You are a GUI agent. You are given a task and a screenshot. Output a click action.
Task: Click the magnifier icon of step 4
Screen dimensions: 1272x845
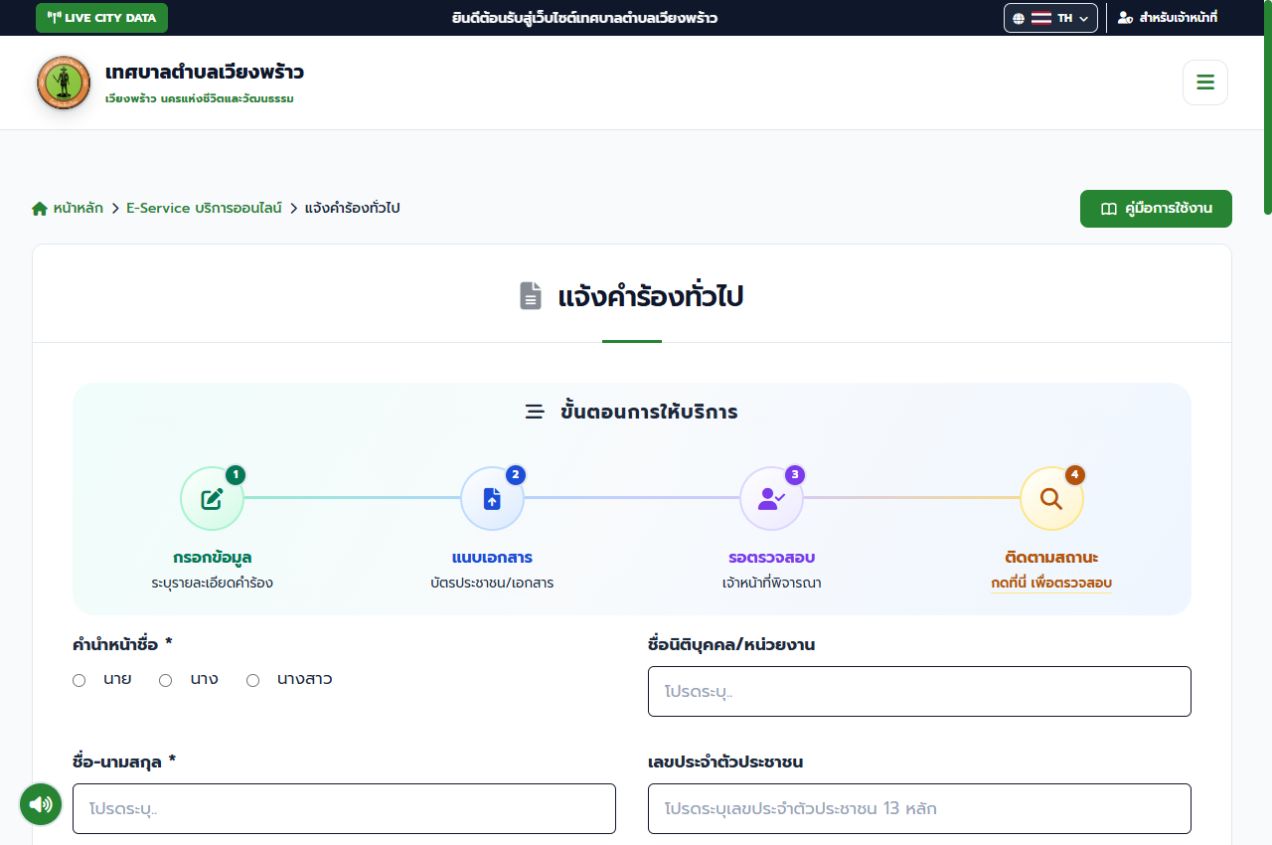pyautogui.click(x=1051, y=499)
